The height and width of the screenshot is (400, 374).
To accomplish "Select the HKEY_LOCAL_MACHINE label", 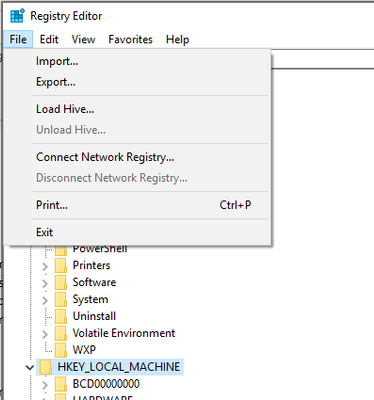I will click(x=119, y=367).
